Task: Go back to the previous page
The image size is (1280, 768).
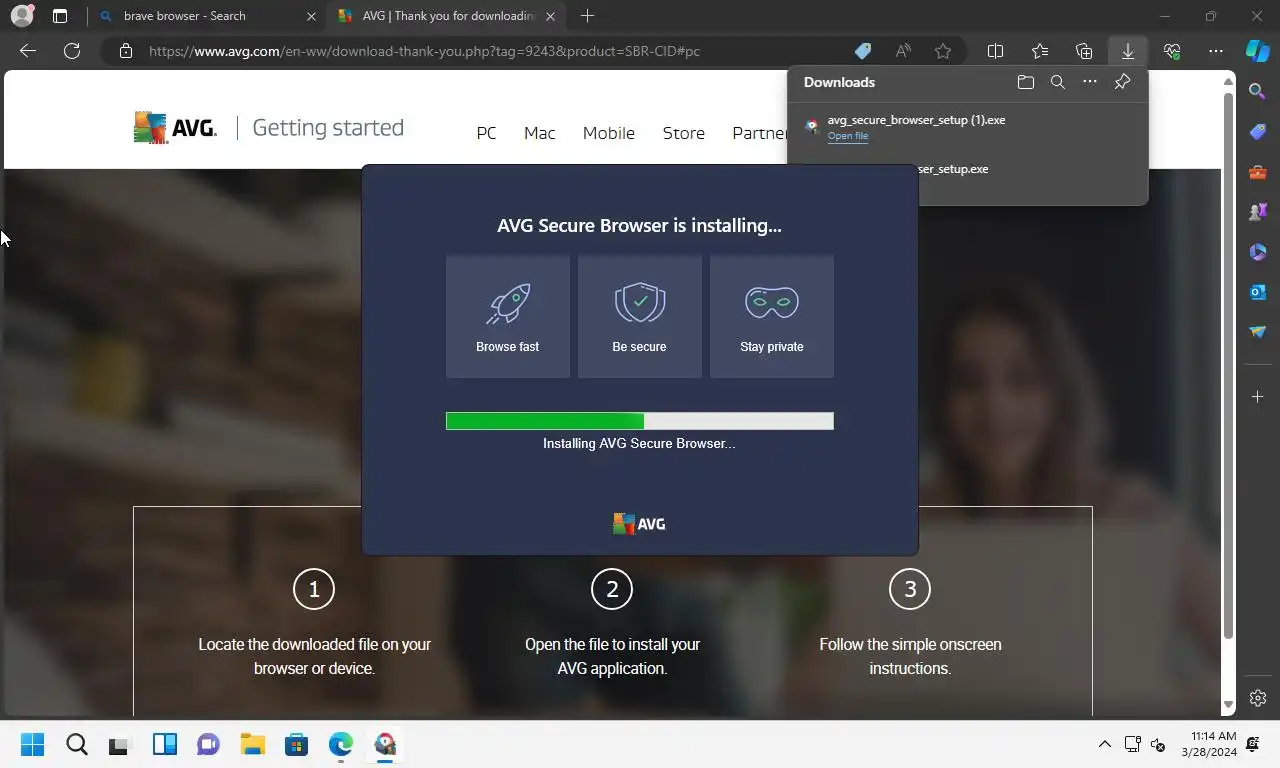Action: 28,51
